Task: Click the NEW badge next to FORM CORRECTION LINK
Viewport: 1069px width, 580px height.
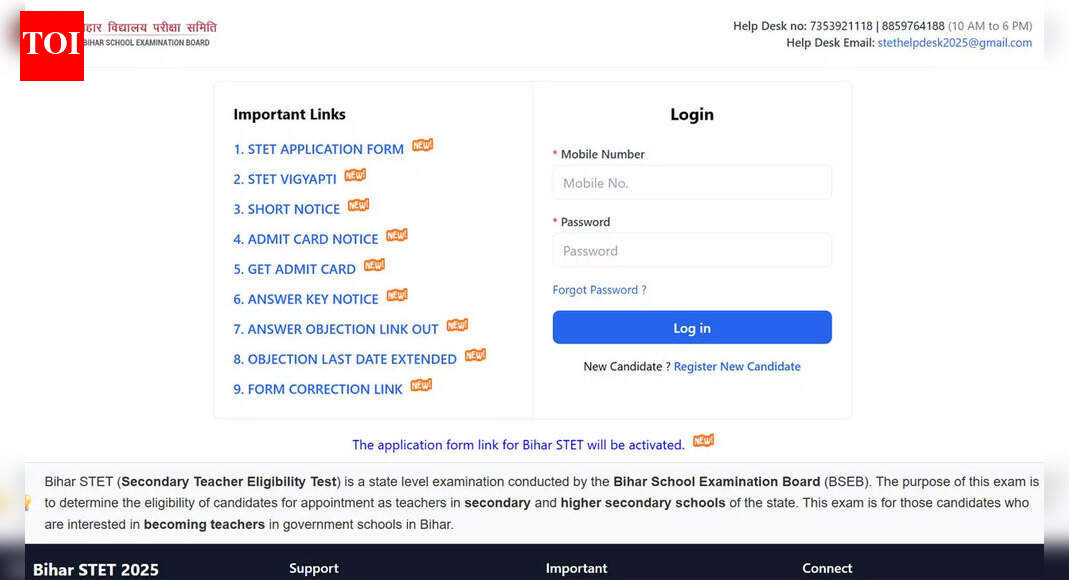Action: point(420,385)
